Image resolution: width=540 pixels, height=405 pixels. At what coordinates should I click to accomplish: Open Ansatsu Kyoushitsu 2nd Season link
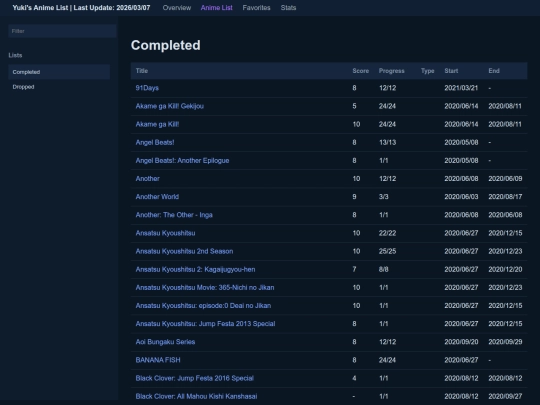pyautogui.click(x=184, y=251)
